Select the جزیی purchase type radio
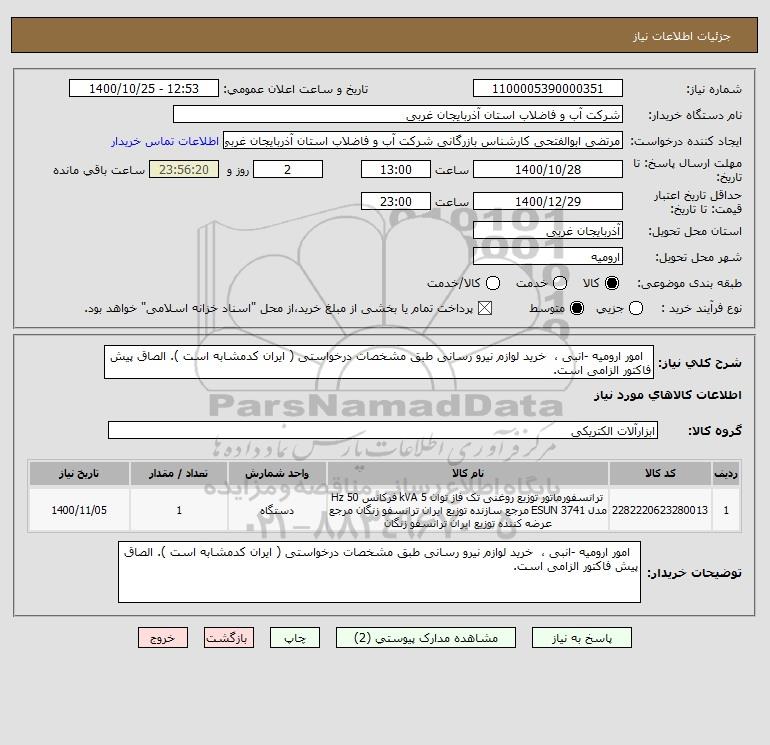 click(636, 308)
